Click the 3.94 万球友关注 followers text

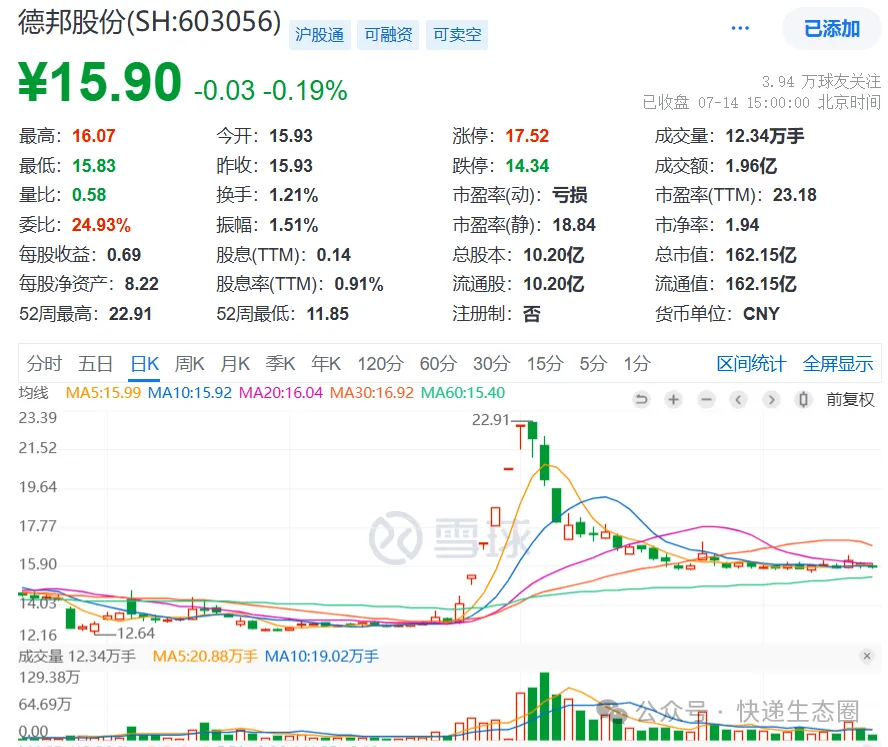pyautogui.click(x=821, y=82)
